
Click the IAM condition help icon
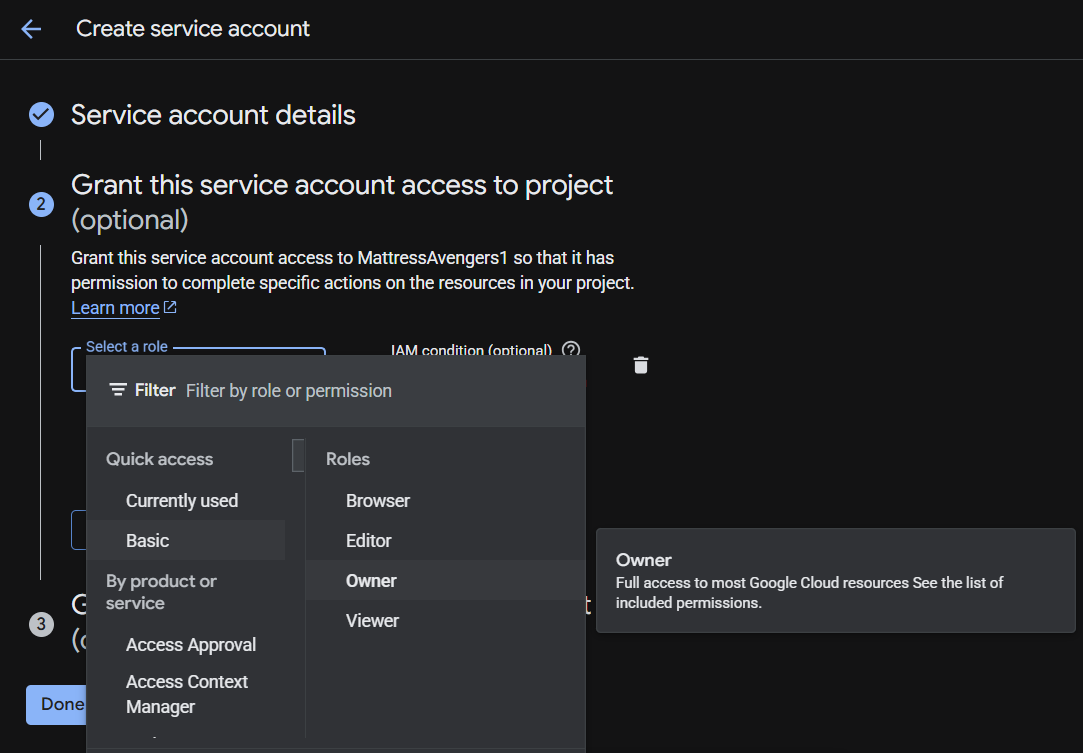[x=571, y=350]
